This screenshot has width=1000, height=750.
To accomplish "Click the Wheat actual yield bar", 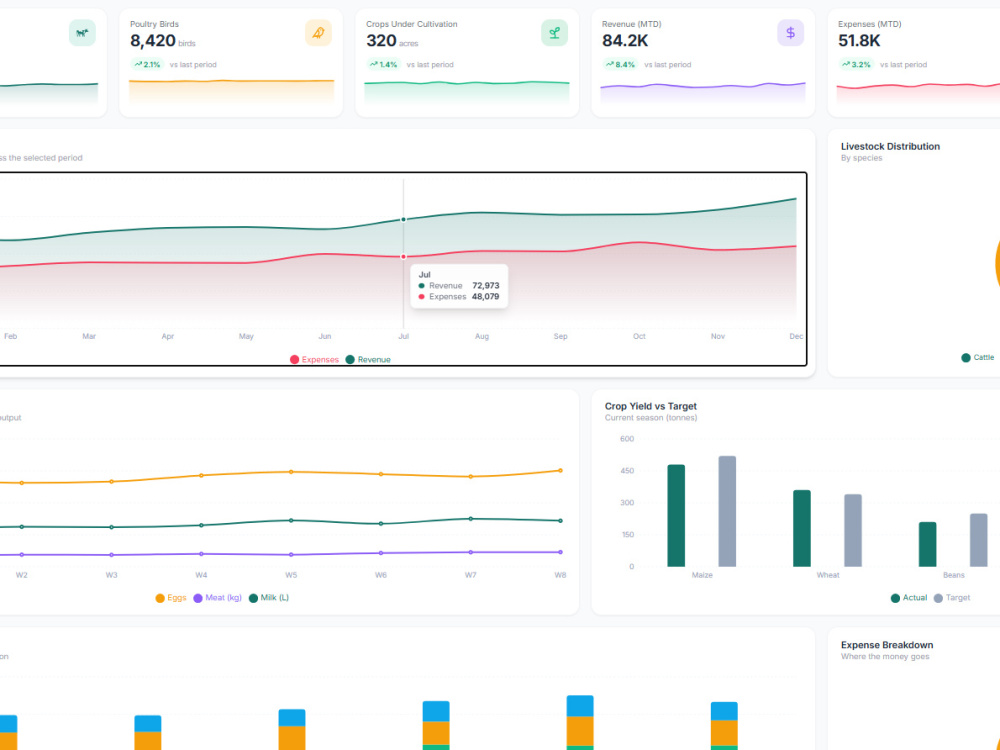I will coord(802,528).
